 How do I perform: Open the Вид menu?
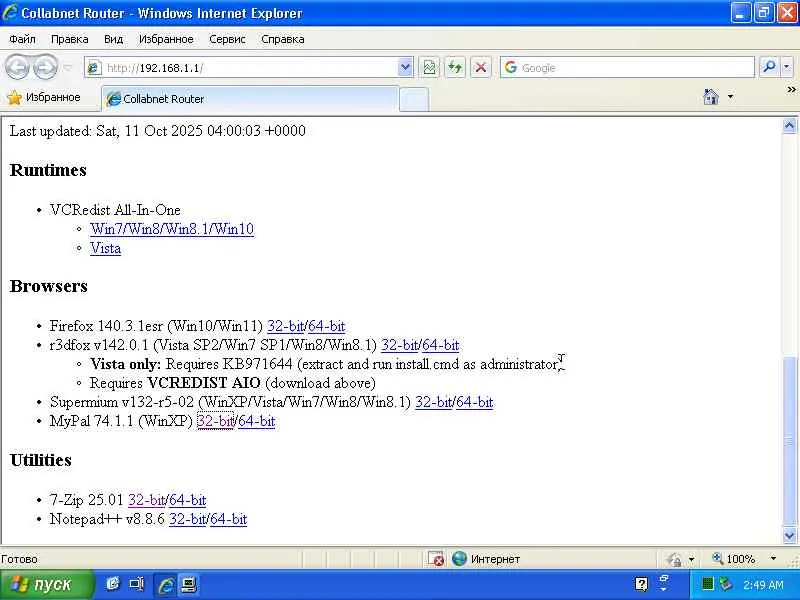(113, 39)
